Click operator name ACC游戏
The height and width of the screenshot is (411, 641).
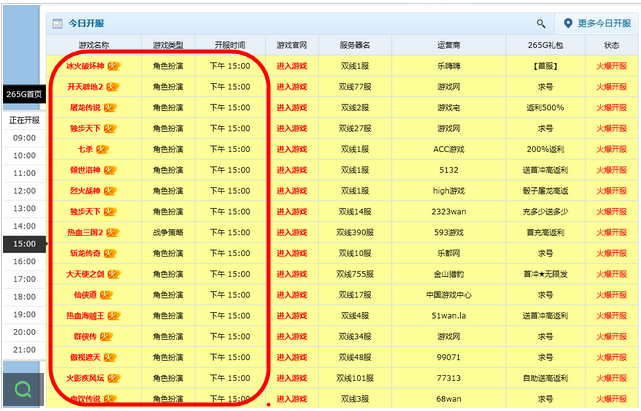click(448, 149)
